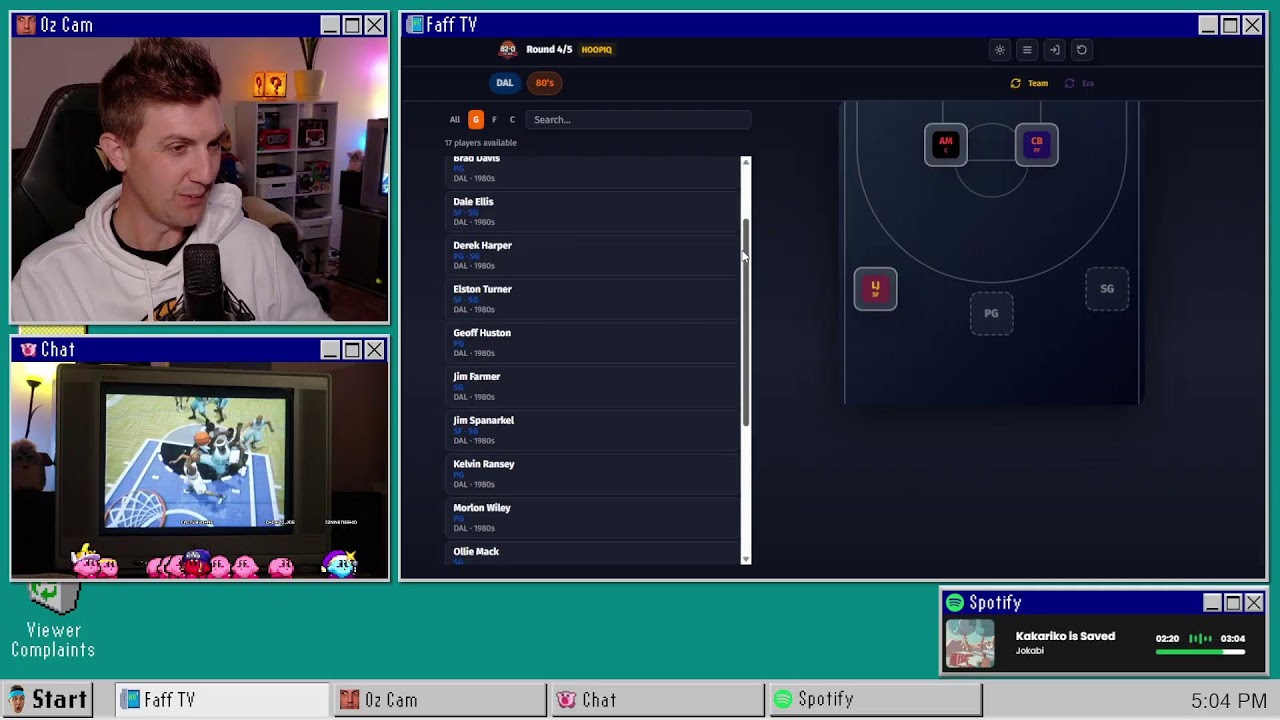This screenshot has width=1280, height=720.
Task: Click the Spotify logo in widget
Action: [x=955, y=602]
